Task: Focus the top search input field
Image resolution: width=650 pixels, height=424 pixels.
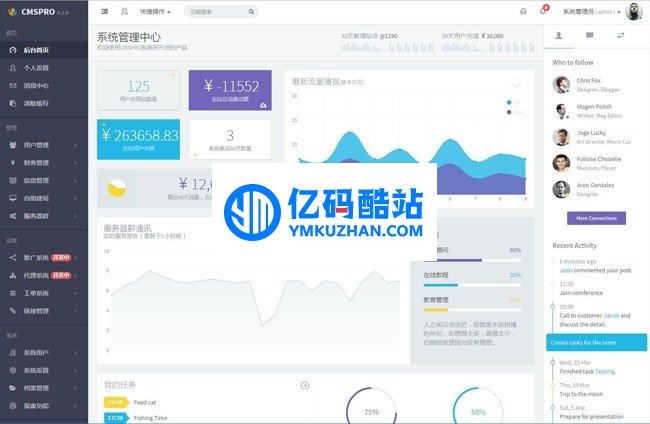Action: click(x=221, y=12)
